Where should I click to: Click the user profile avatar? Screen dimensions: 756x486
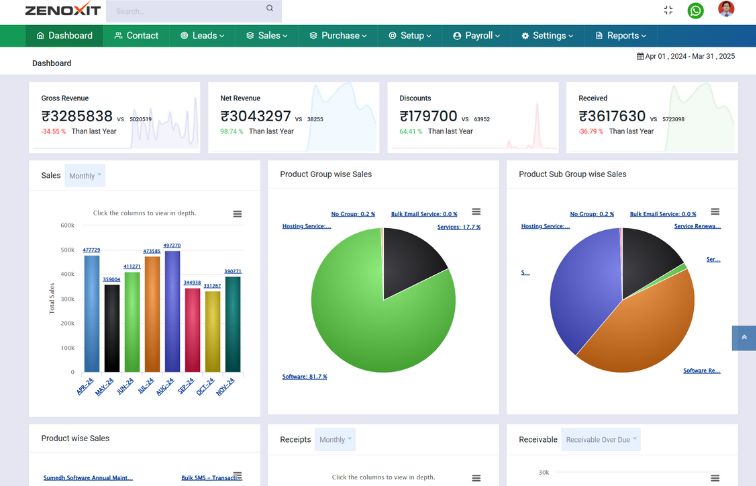[x=726, y=10]
